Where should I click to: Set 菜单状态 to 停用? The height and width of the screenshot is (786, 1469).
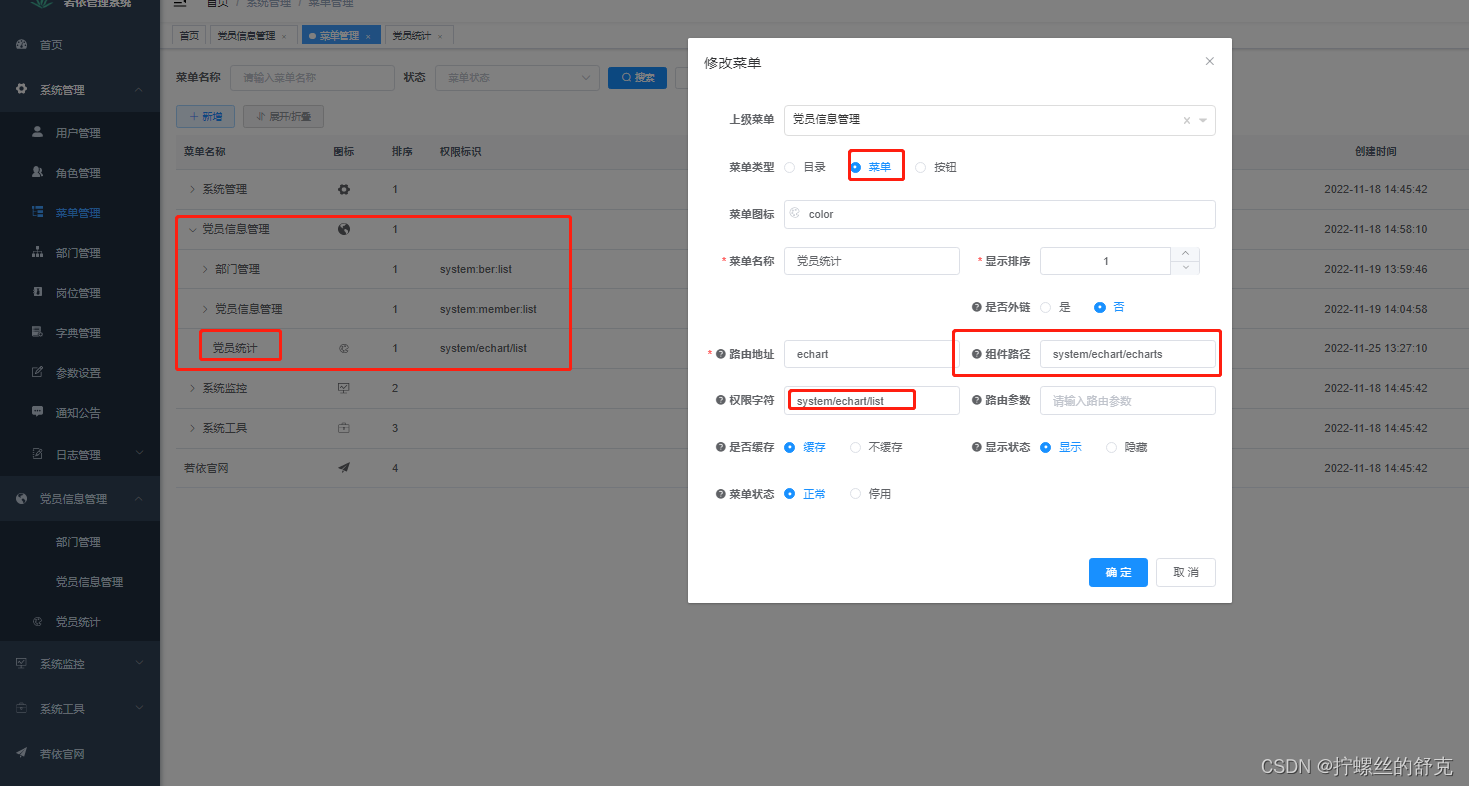coord(856,494)
